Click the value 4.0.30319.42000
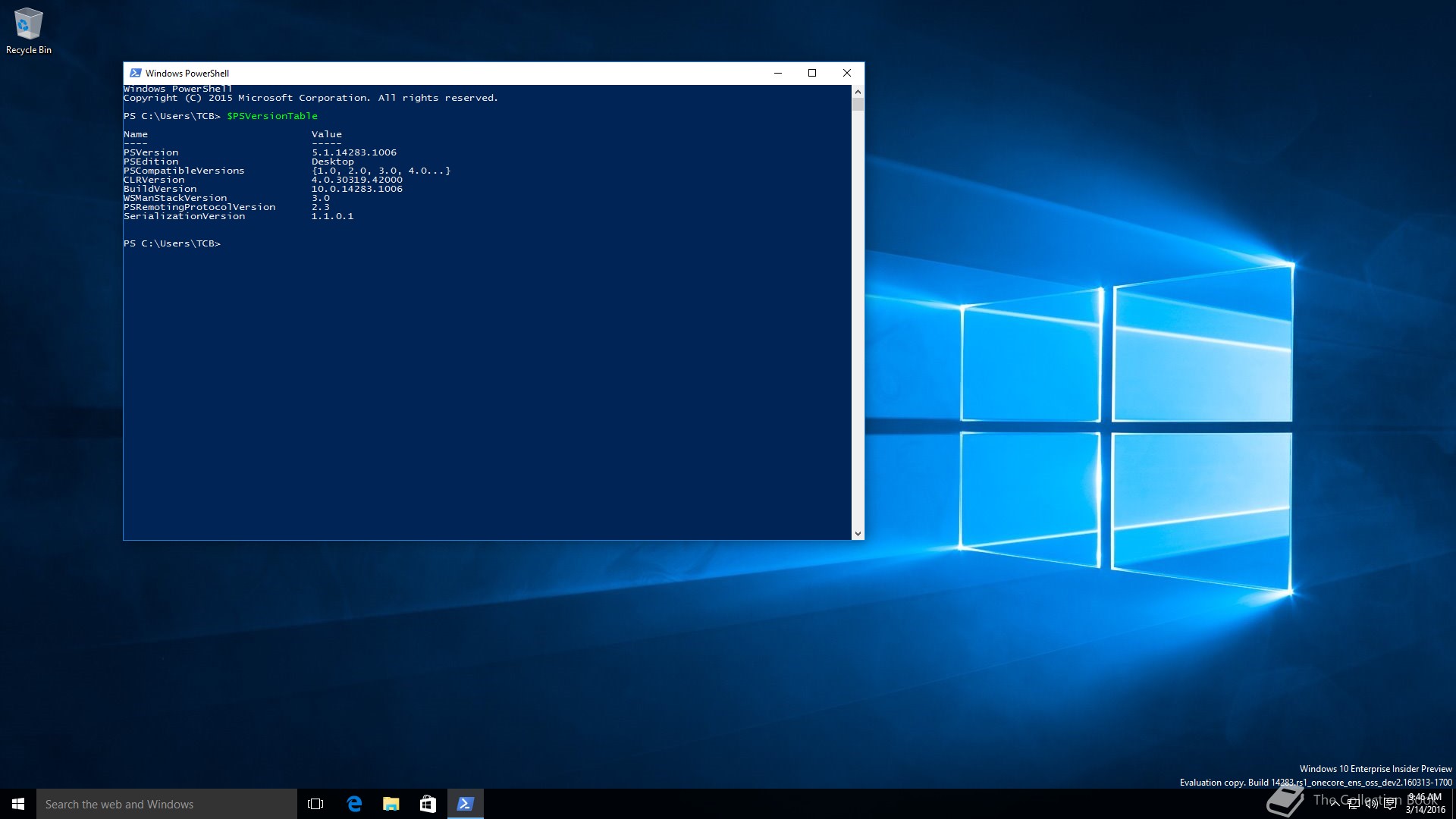The height and width of the screenshot is (819, 1456). tap(357, 180)
